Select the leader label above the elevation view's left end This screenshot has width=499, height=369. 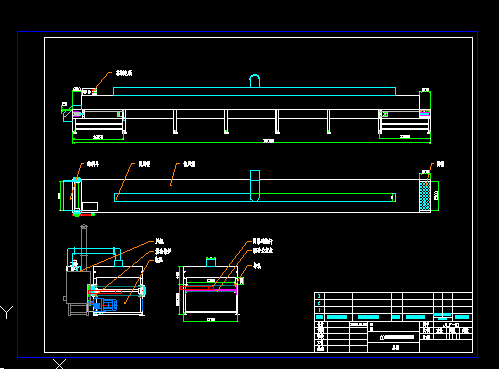[x=124, y=73]
